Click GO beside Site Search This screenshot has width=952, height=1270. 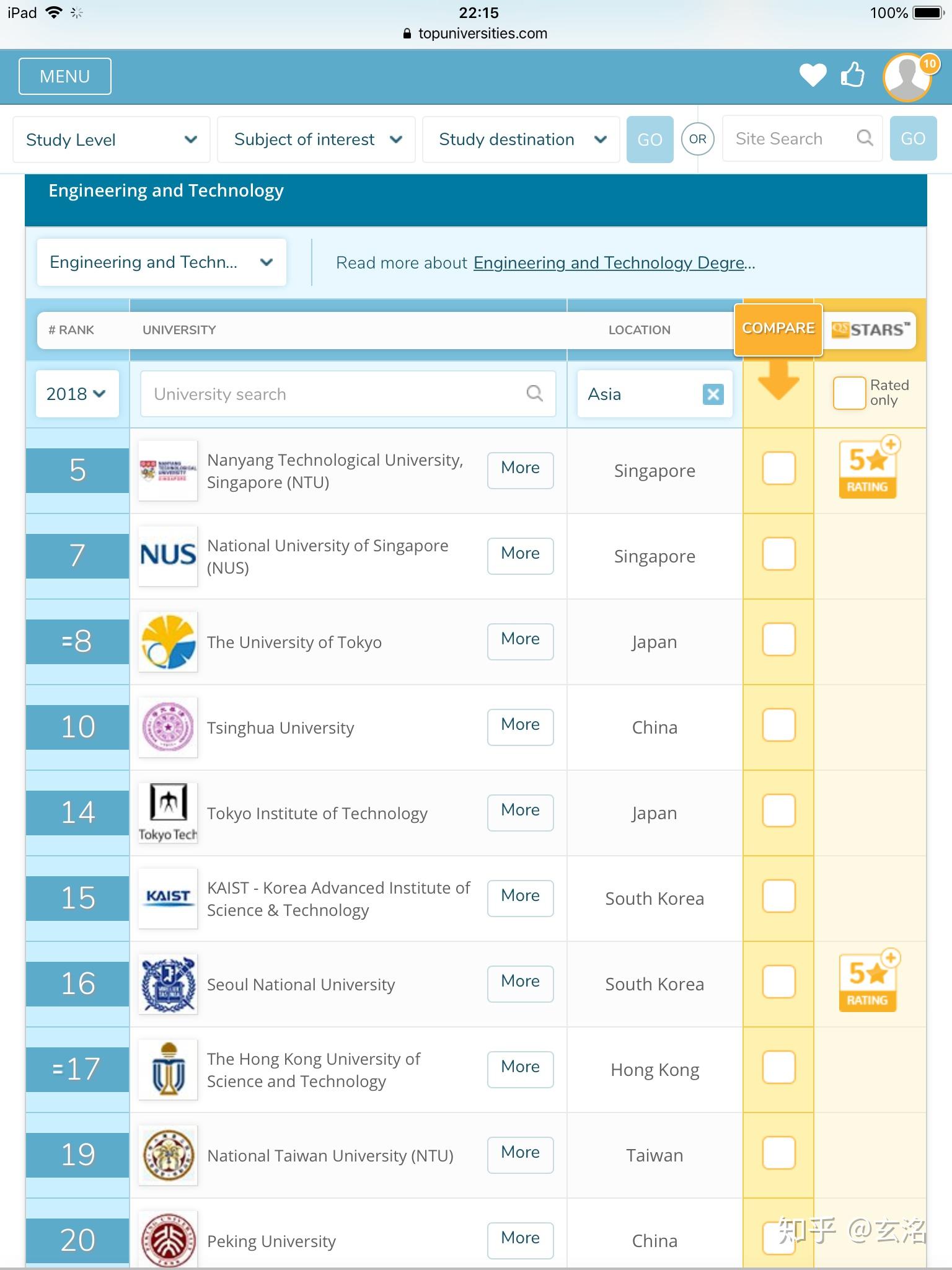point(913,139)
